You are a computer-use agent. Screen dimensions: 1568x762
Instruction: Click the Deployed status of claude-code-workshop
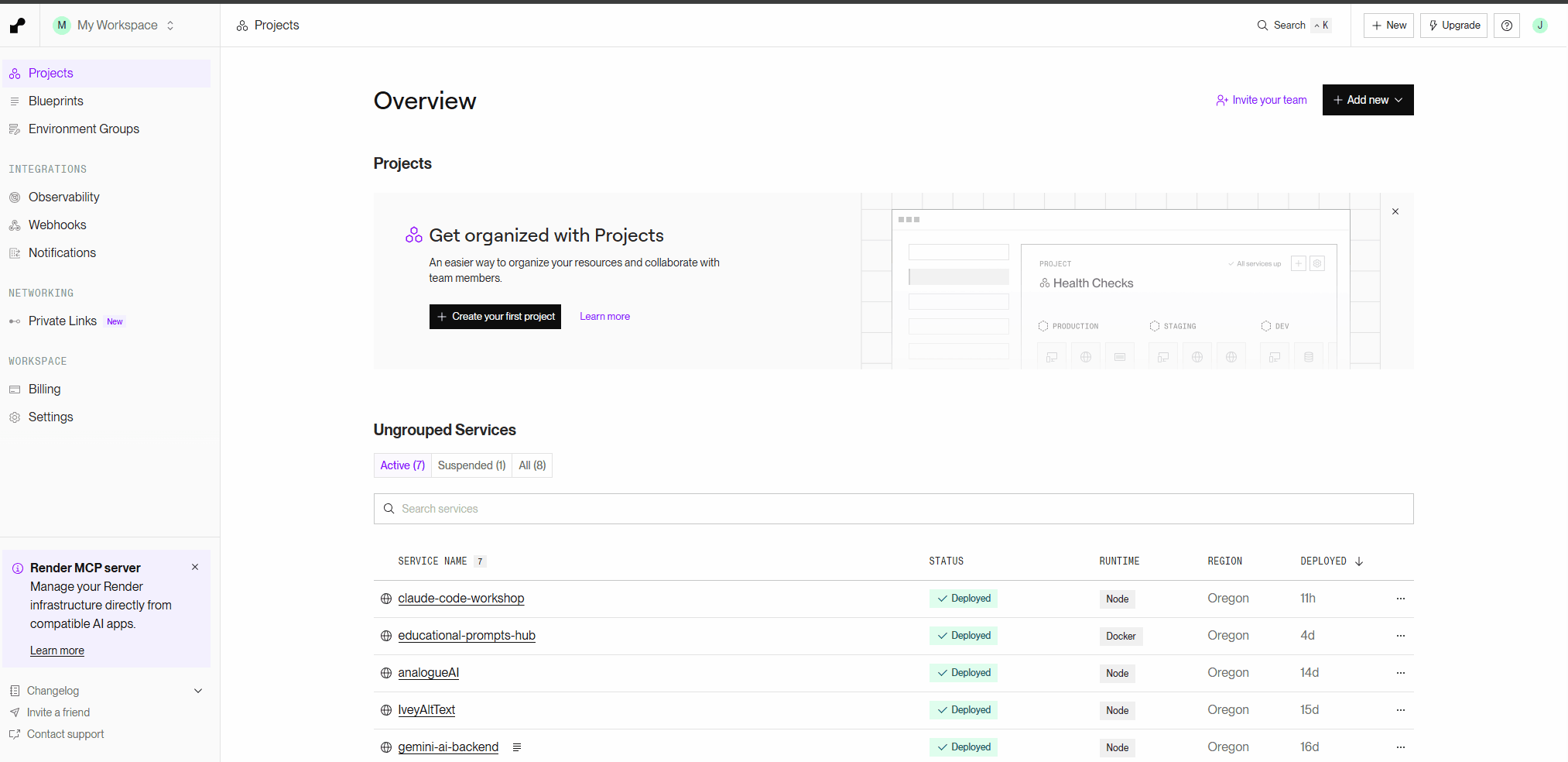click(x=964, y=599)
